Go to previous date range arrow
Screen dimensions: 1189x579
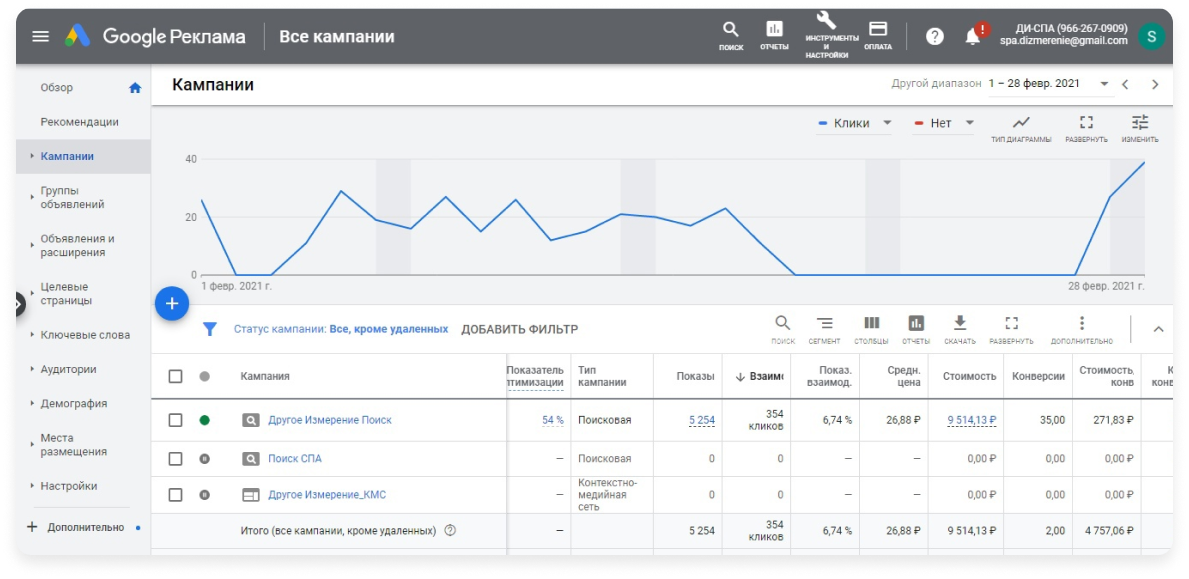pyautogui.click(x=1125, y=84)
